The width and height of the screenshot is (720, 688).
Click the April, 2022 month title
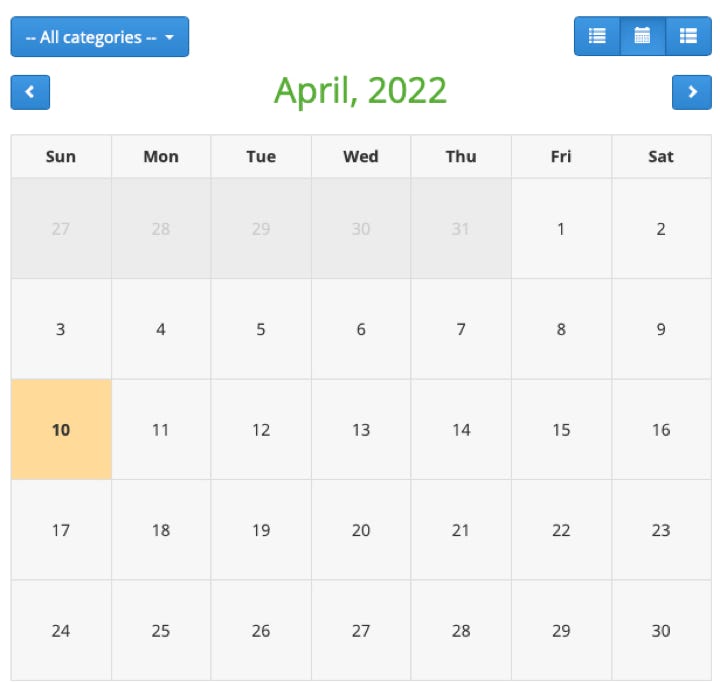pos(360,90)
